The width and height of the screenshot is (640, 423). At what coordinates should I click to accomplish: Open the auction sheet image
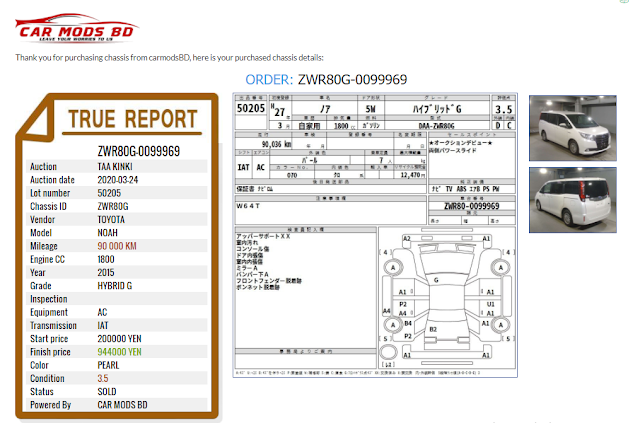point(375,235)
